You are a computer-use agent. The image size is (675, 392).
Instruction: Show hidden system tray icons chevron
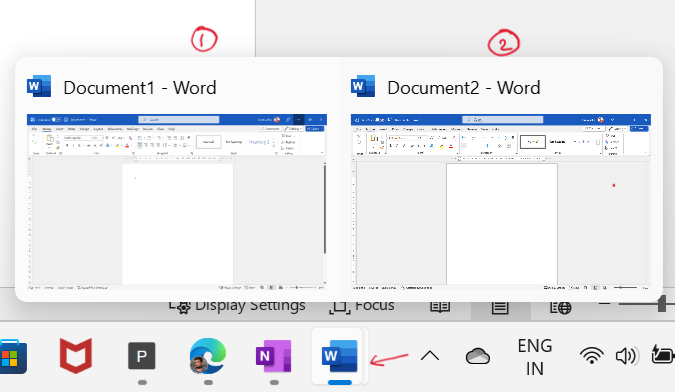[x=430, y=356]
